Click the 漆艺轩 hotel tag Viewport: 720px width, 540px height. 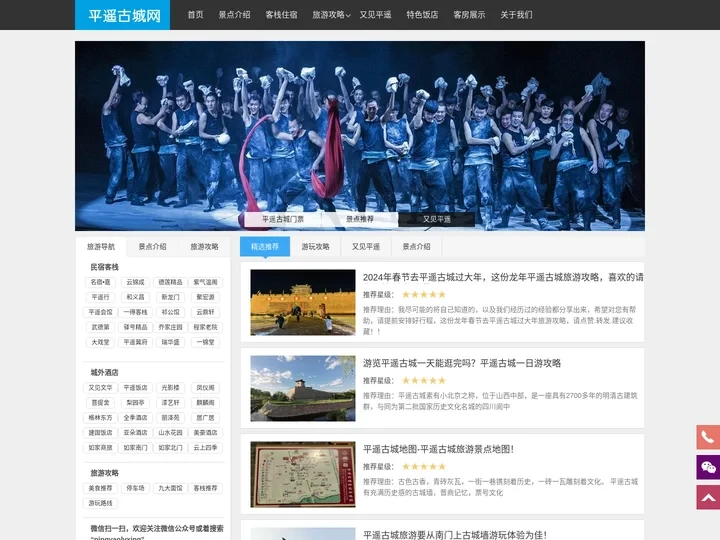tap(170, 403)
